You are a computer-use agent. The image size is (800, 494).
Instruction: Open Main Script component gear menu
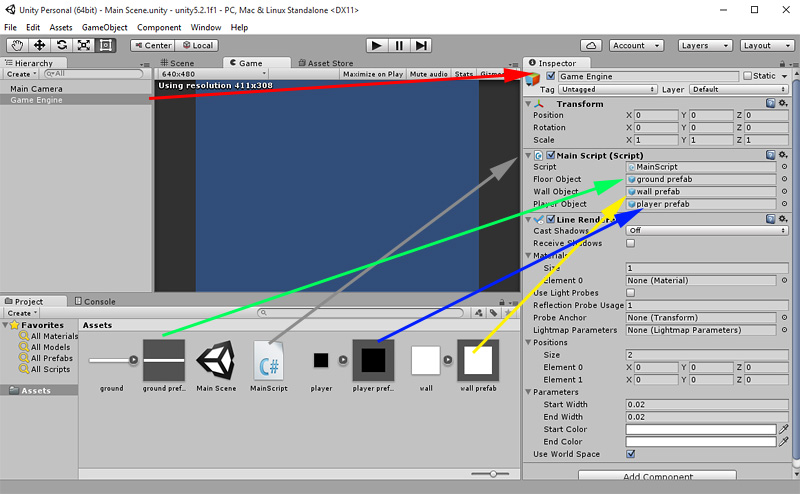point(783,155)
